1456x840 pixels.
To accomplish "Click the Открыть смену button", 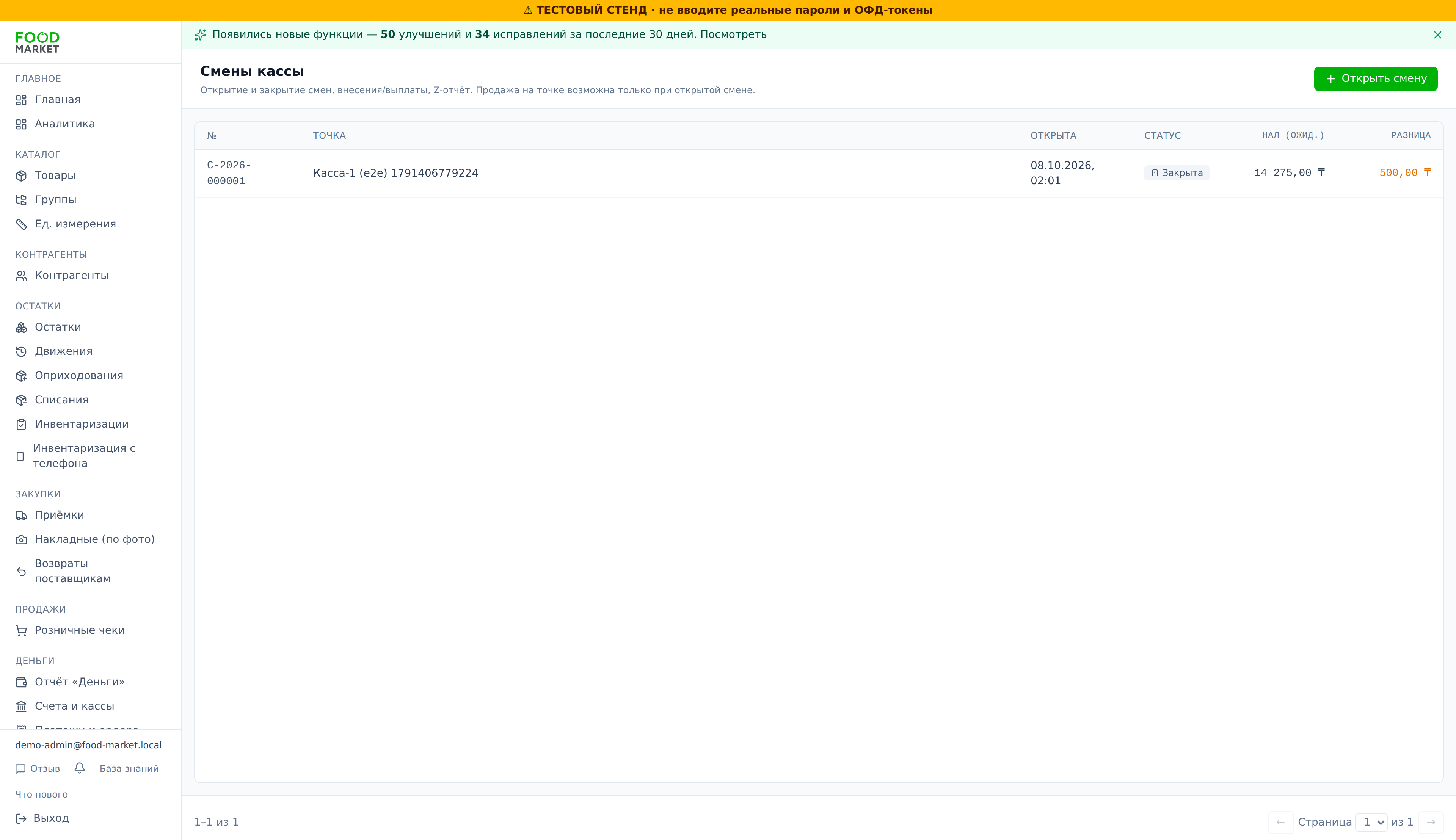I will point(1375,78).
